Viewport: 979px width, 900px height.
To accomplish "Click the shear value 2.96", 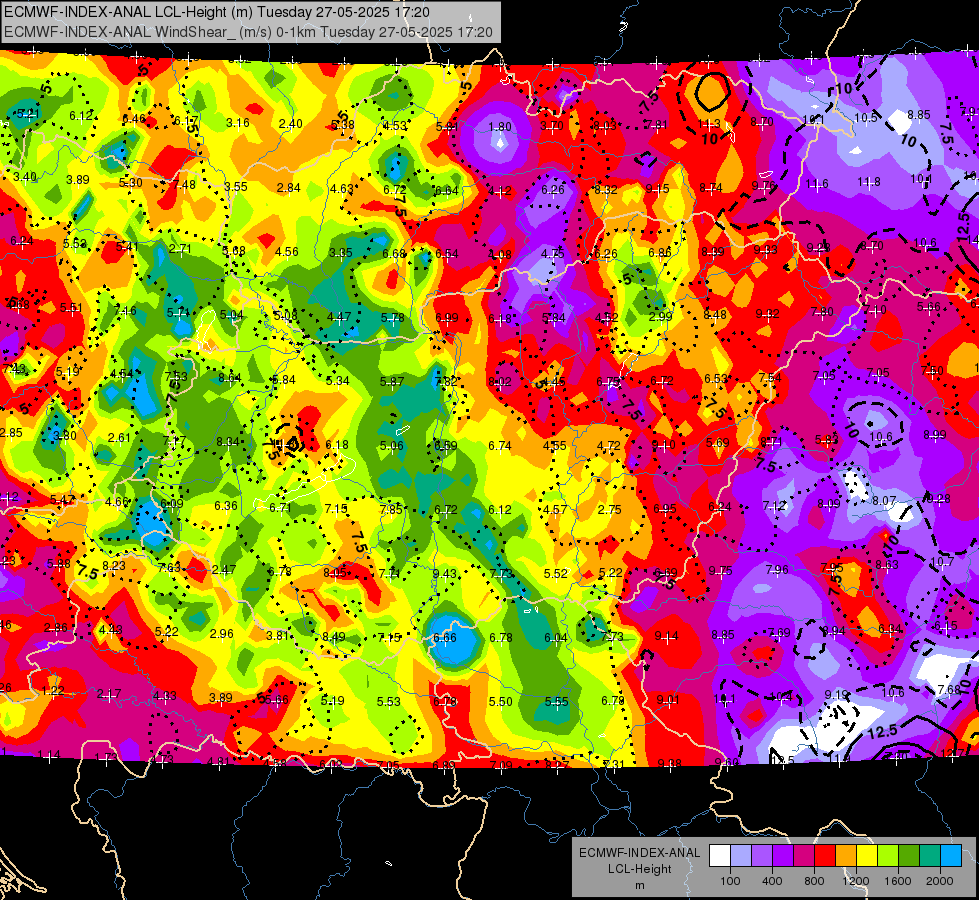I will (222, 633).
